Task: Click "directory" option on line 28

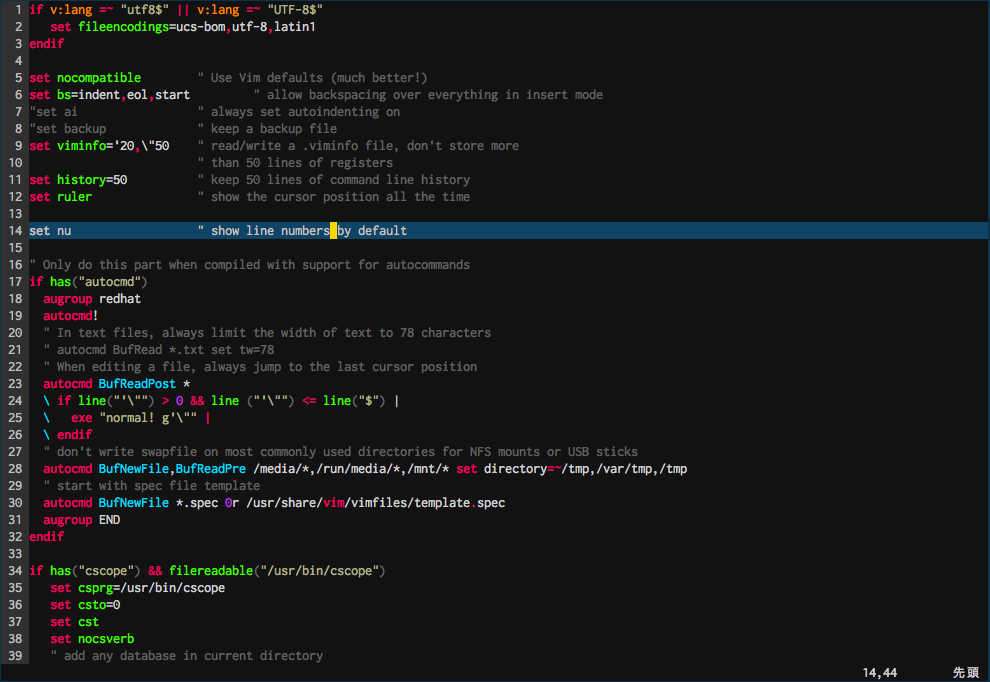Action: click(515, 469)
